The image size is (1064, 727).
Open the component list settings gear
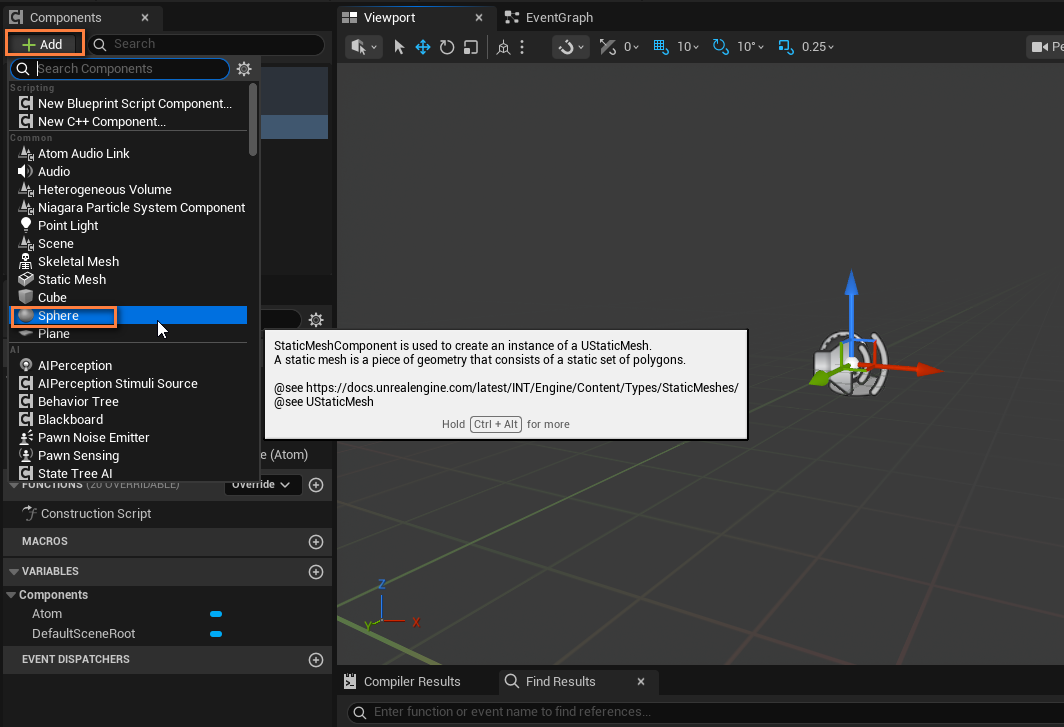click(x=244, y=69)
